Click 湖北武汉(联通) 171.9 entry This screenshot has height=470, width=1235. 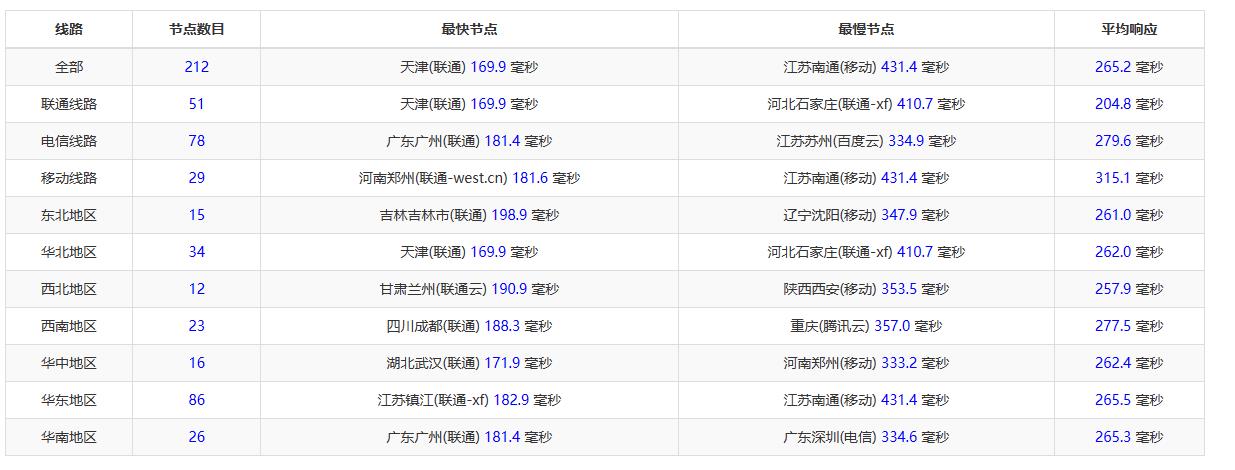point(469,363)
